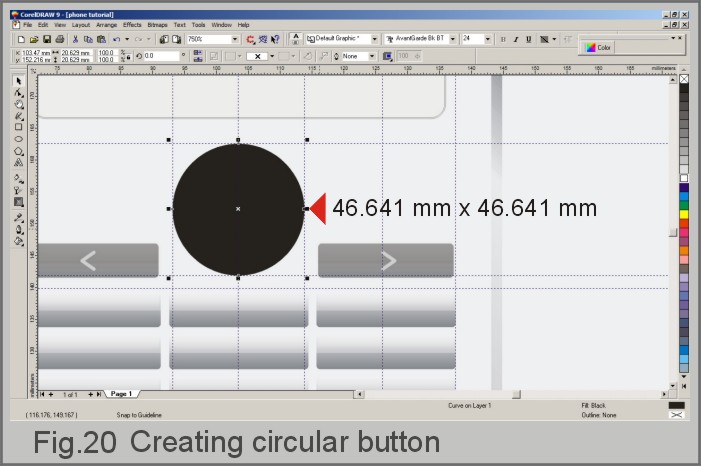The height and width of the screenshot is (466, 701).
Task: Click the Export icon
Action: [x=177, y=39]
